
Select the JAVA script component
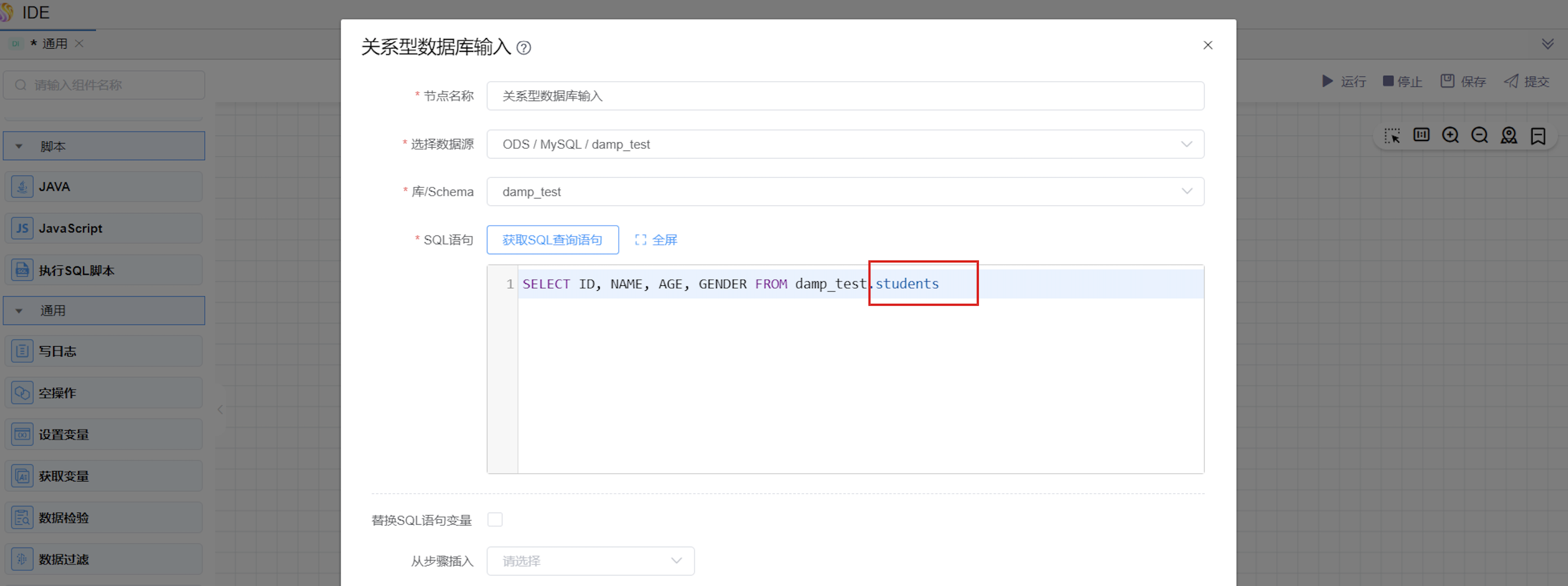(x=103, y=187)
